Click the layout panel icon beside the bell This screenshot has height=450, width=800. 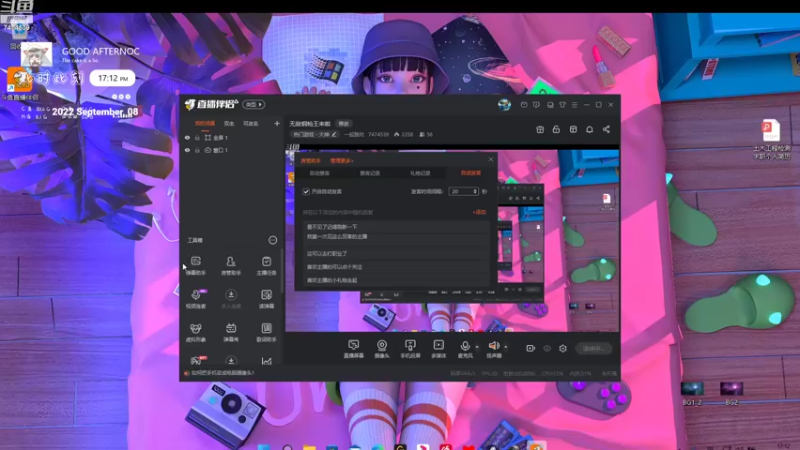(x=573, y=130)
